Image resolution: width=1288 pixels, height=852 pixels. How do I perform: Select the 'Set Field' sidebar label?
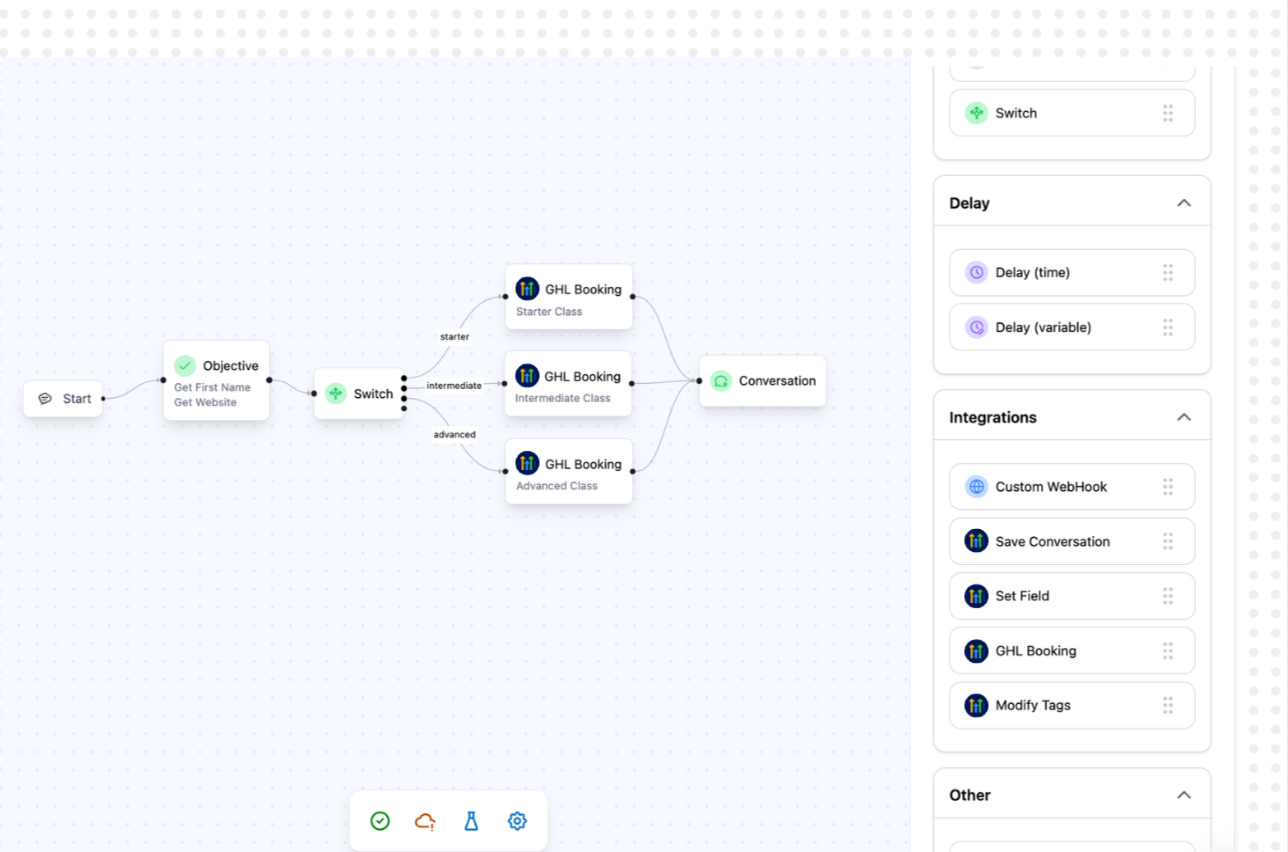tap(1022, 596)
